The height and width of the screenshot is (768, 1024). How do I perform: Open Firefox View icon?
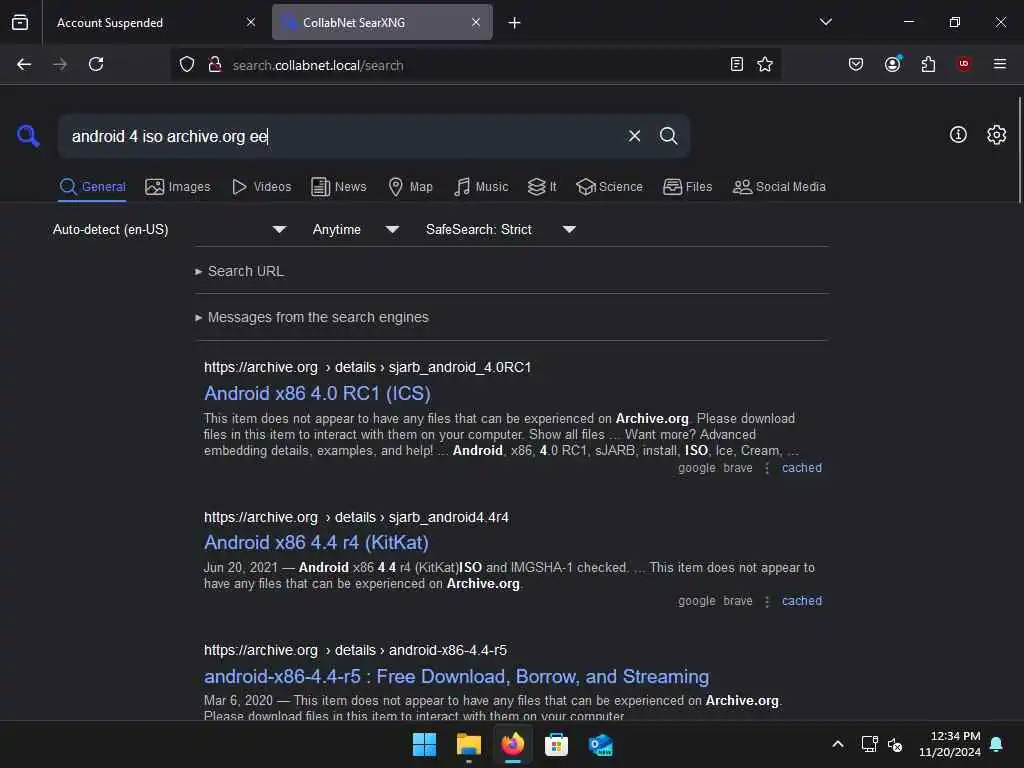[x=20, y=22]
